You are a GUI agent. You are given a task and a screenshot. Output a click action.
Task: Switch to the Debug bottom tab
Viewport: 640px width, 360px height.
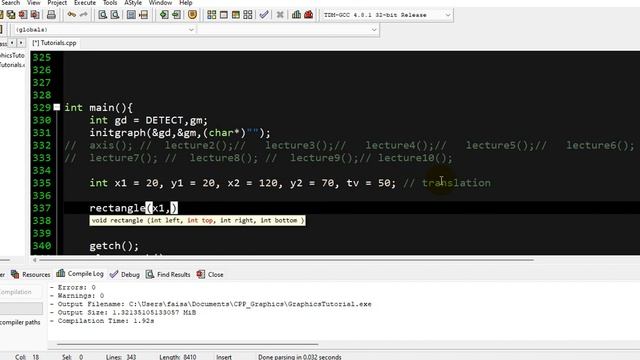[x=125, y=274]
